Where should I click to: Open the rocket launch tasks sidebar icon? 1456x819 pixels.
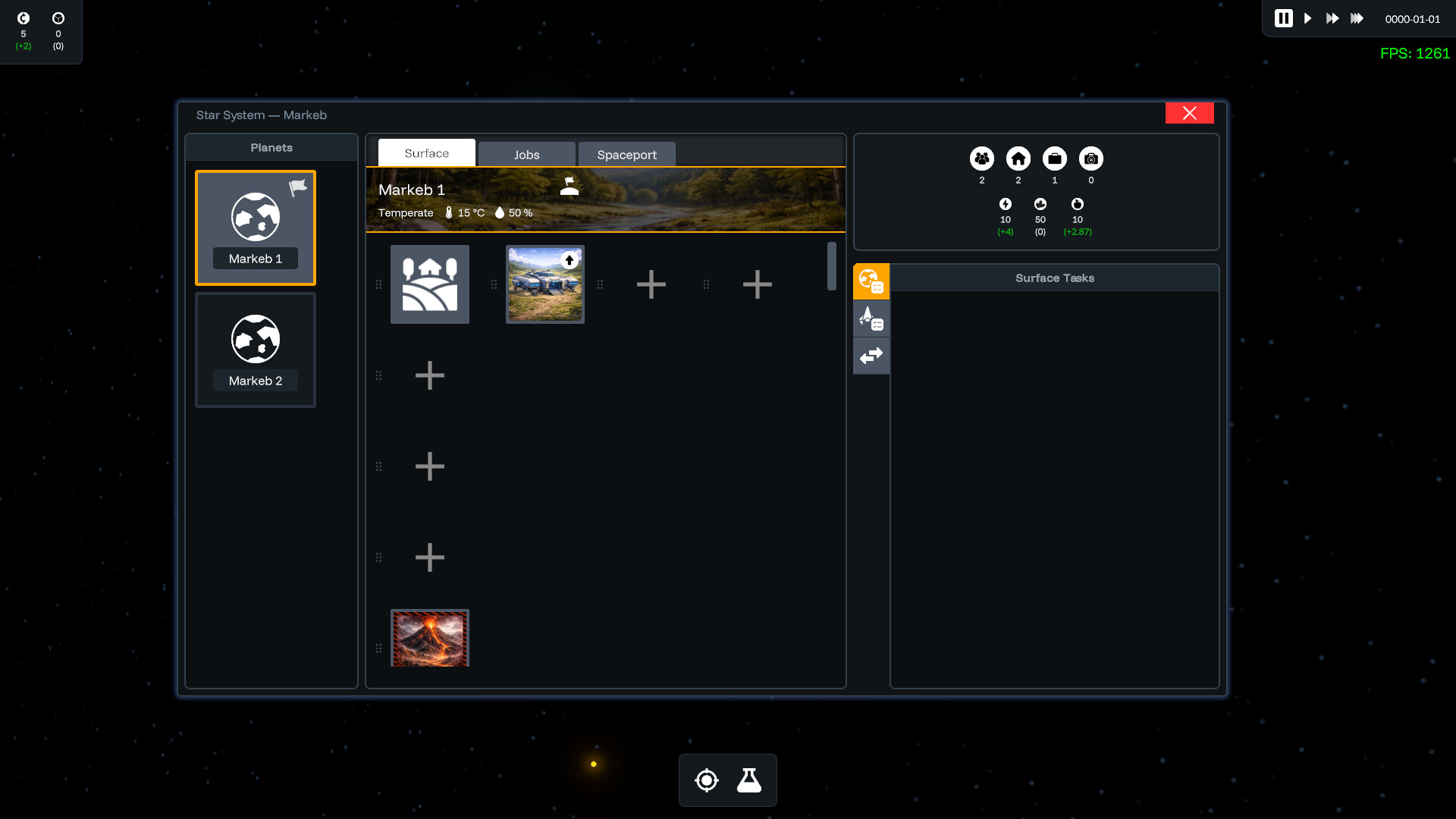[x=871, y=318]
